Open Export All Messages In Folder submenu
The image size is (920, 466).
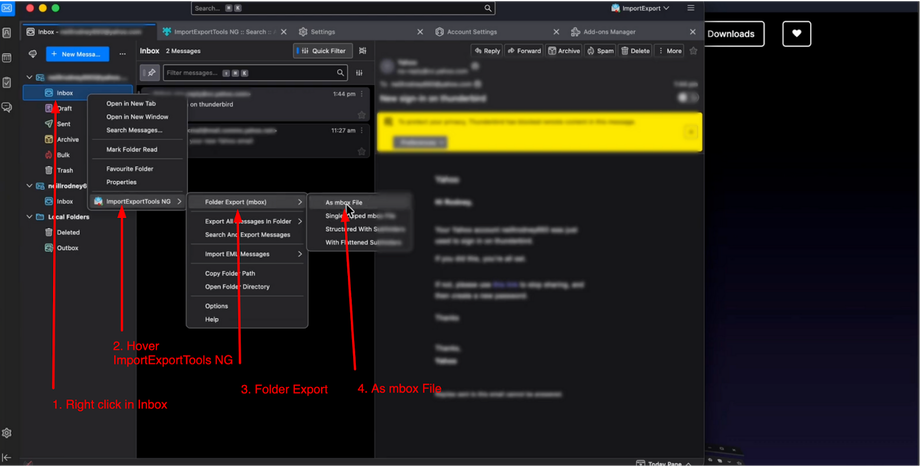click(247, 221)
